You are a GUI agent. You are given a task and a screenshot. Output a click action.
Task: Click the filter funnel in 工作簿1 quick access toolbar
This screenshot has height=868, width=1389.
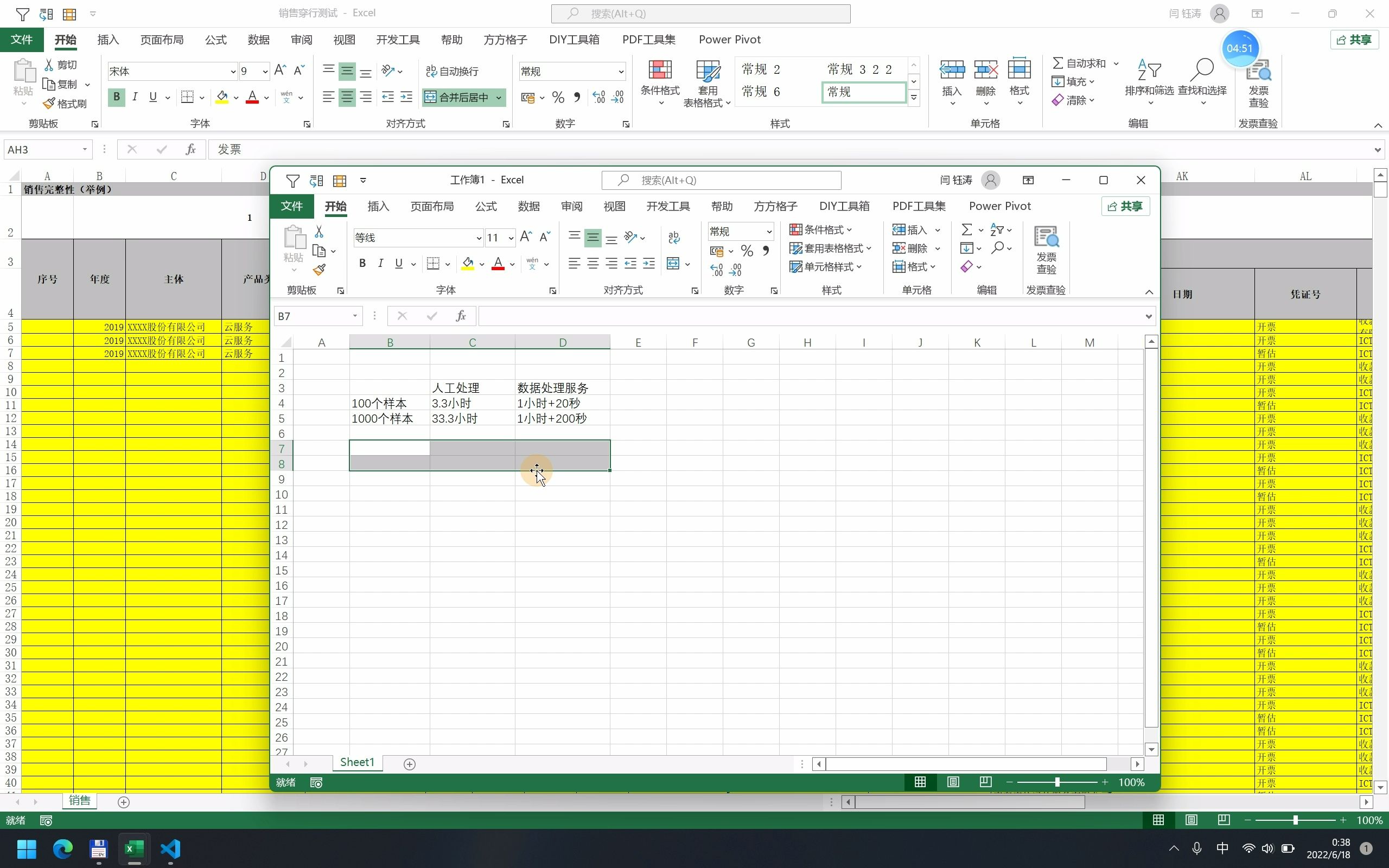(293, 180)
